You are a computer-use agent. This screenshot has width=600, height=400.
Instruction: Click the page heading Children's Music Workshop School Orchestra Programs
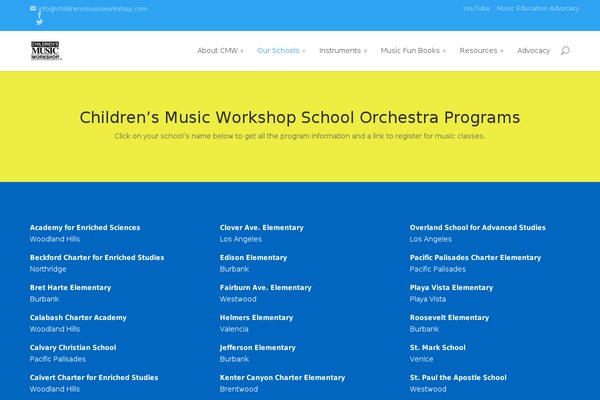click(300, 118)
